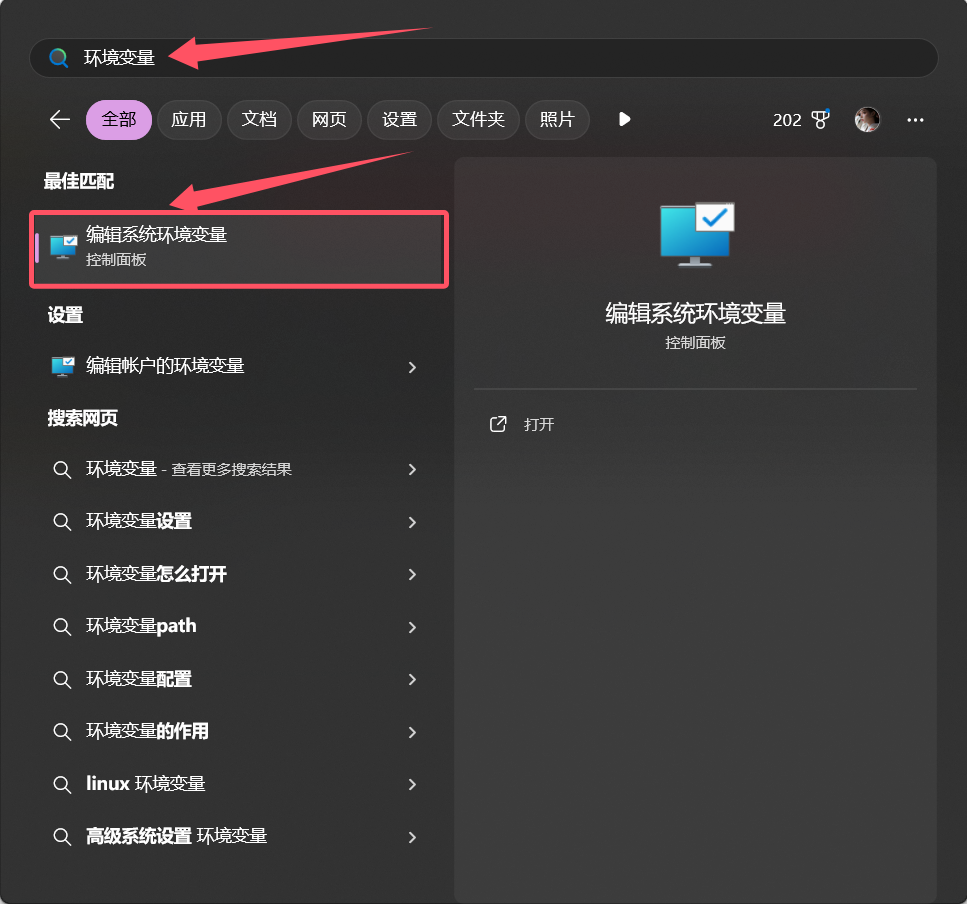Image resolution: width=967 pixels, height=904 pixels.
Task: Click the 控制面板 label in preview pane
Action: (695, 343)
